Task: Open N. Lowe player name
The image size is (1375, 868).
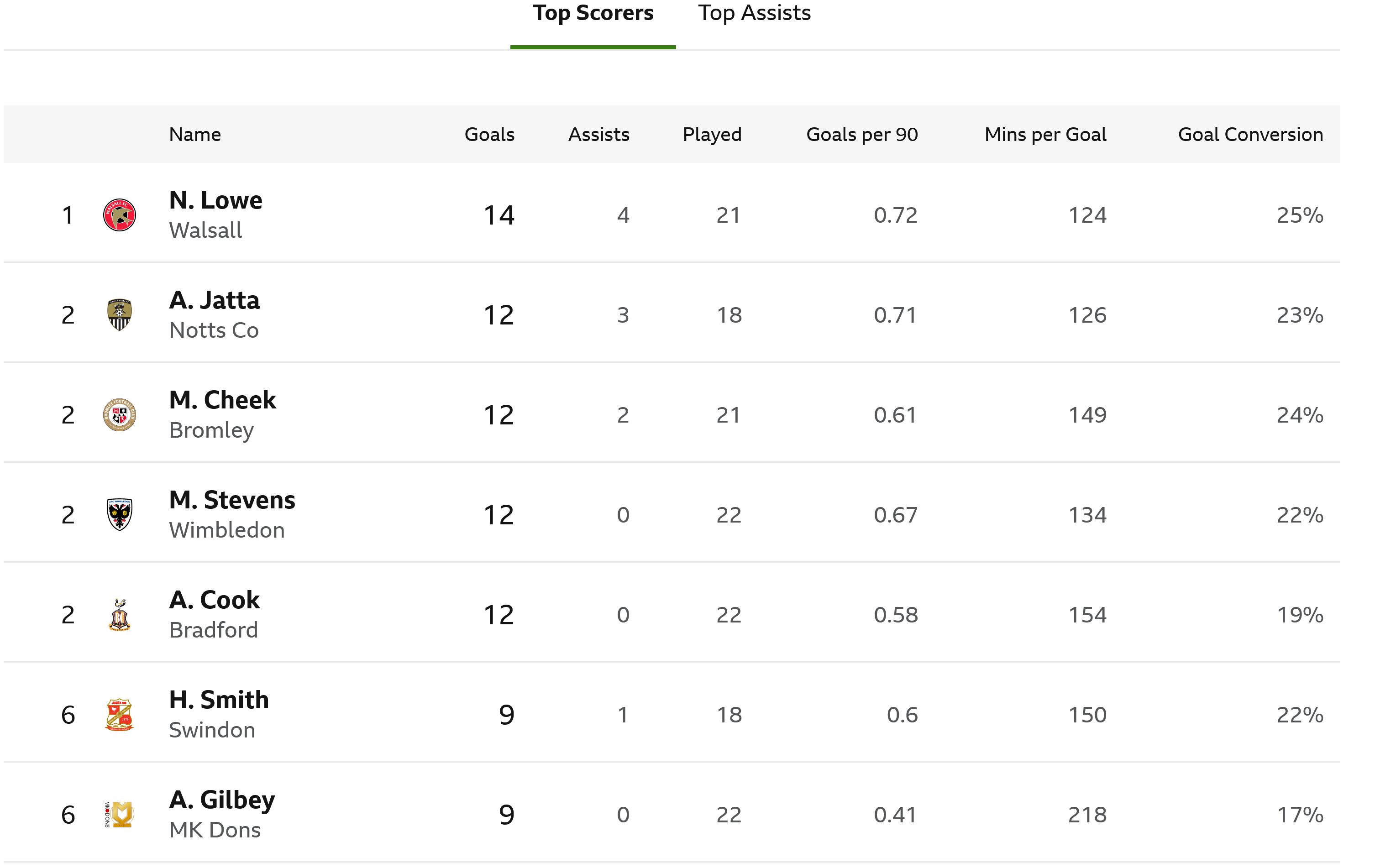Action: coord(216,200)
